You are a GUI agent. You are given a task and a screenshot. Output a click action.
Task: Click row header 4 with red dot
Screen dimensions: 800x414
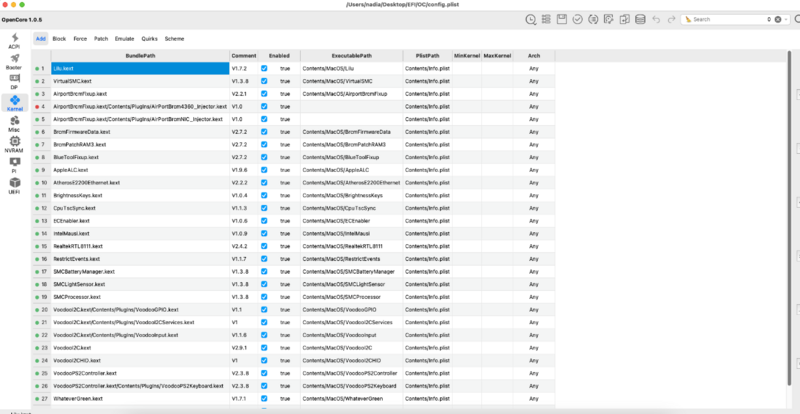(41, 107)
